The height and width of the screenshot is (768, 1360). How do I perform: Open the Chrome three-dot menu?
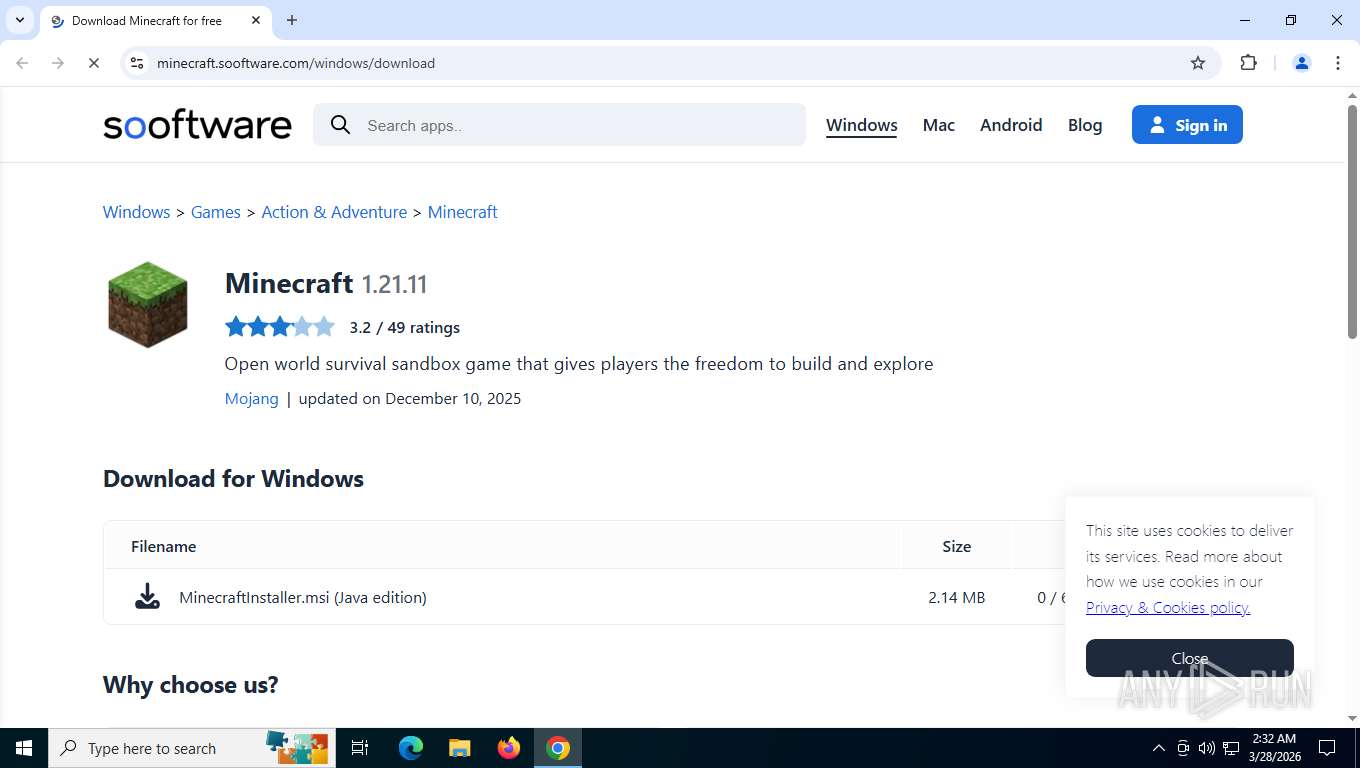pyautogui.click(x=1338, y=63)
